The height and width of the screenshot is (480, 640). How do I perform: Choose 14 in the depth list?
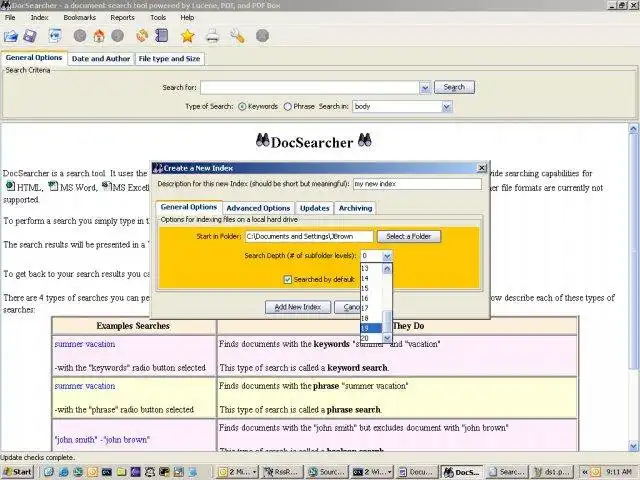371,278
